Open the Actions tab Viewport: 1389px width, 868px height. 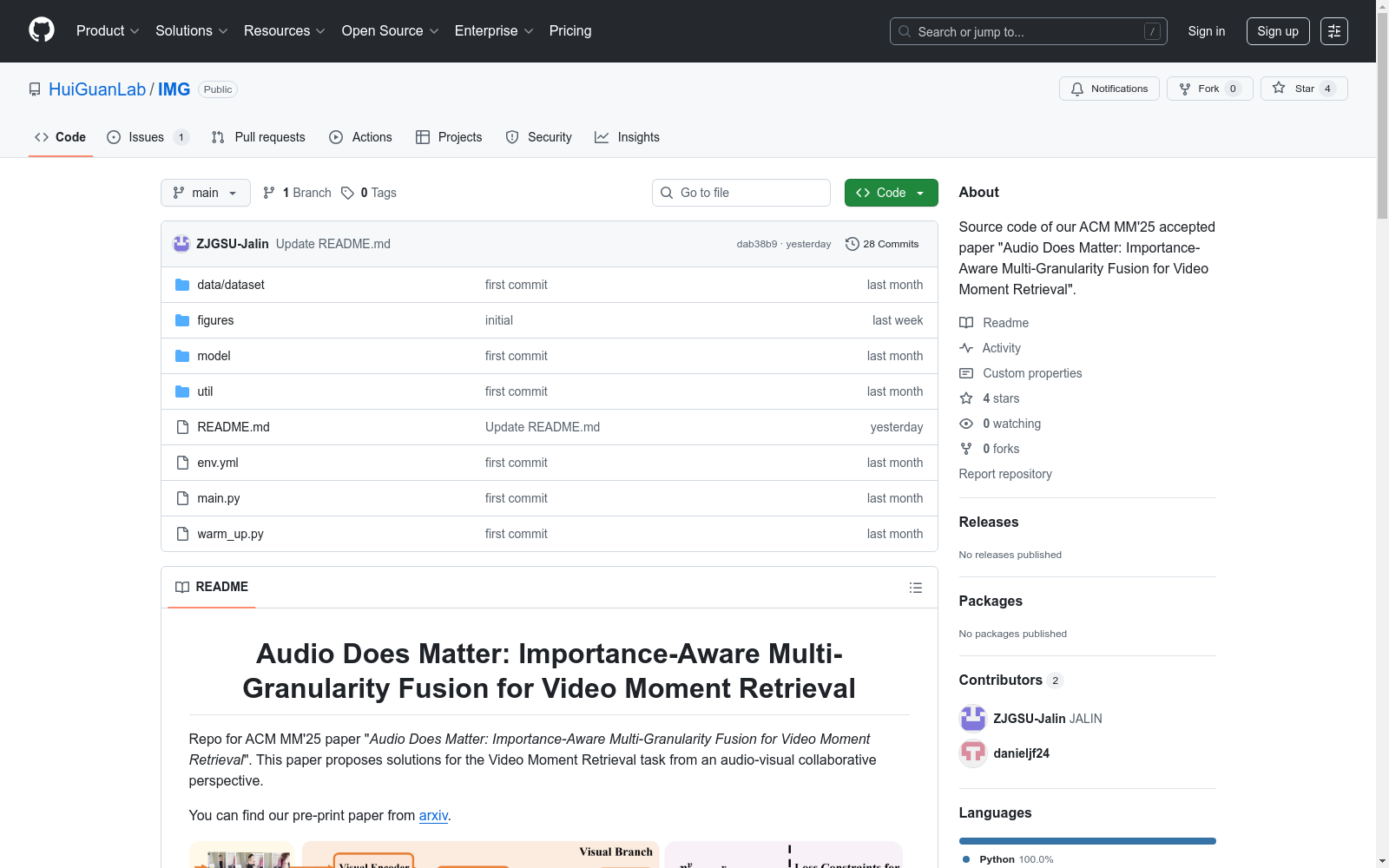[x=361, y=137]
